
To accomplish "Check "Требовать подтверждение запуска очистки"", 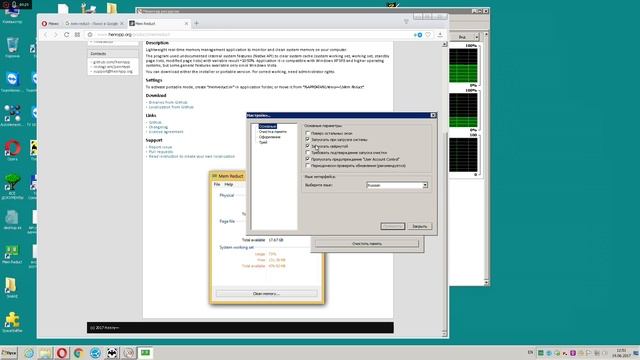I will [308, 153].
